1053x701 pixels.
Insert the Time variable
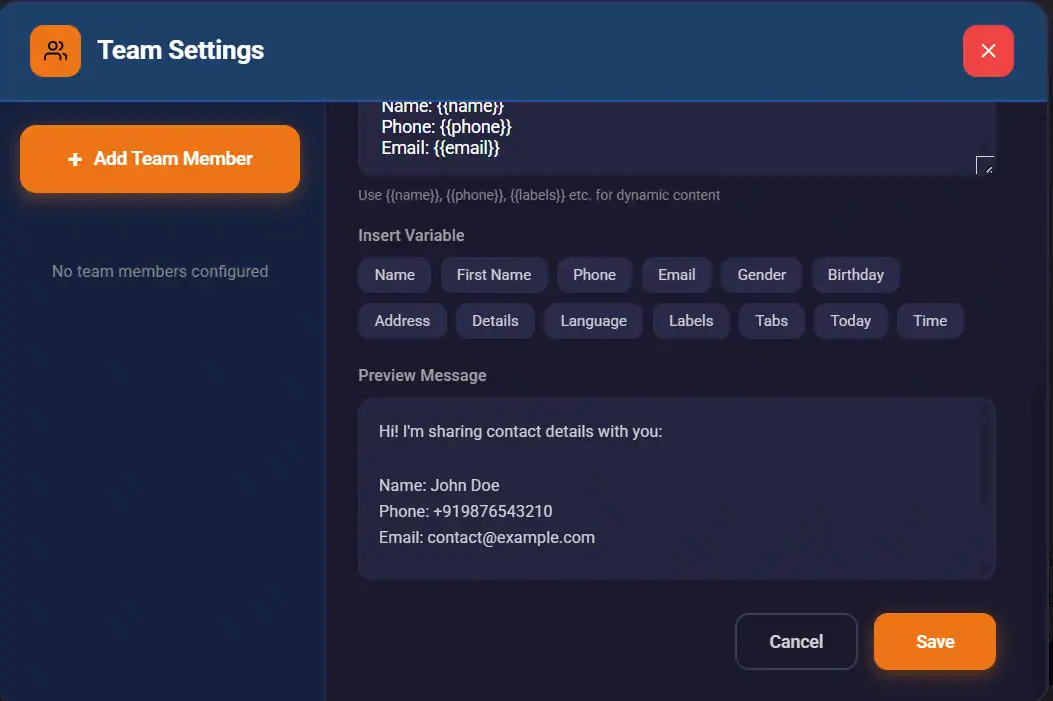pos(930,320)
